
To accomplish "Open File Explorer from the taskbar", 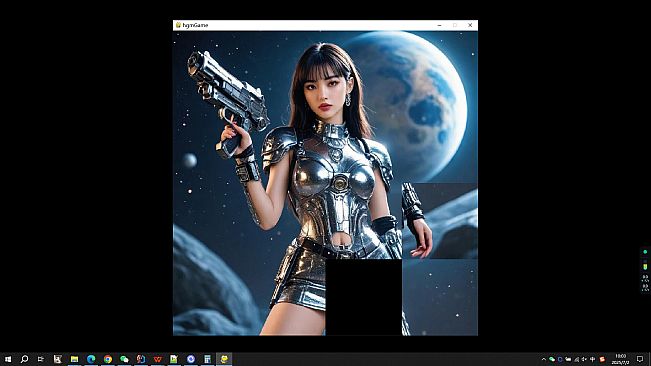I will (74, 359).
